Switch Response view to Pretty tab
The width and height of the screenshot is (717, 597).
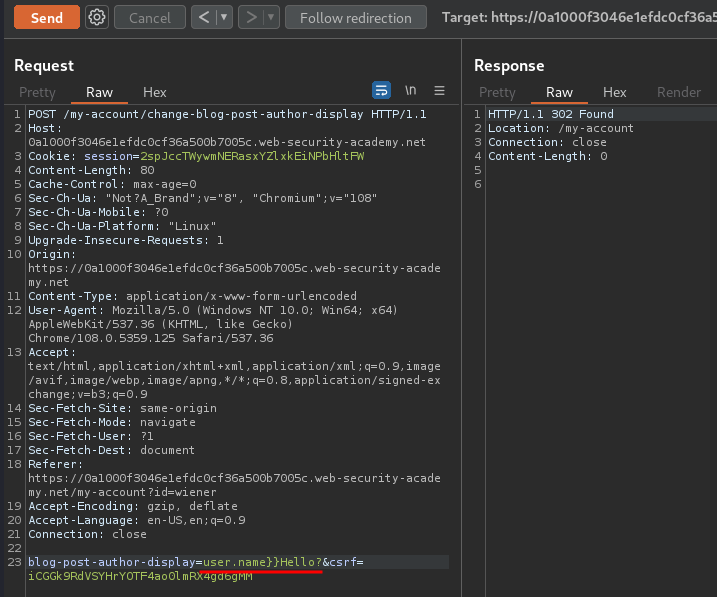497,92
